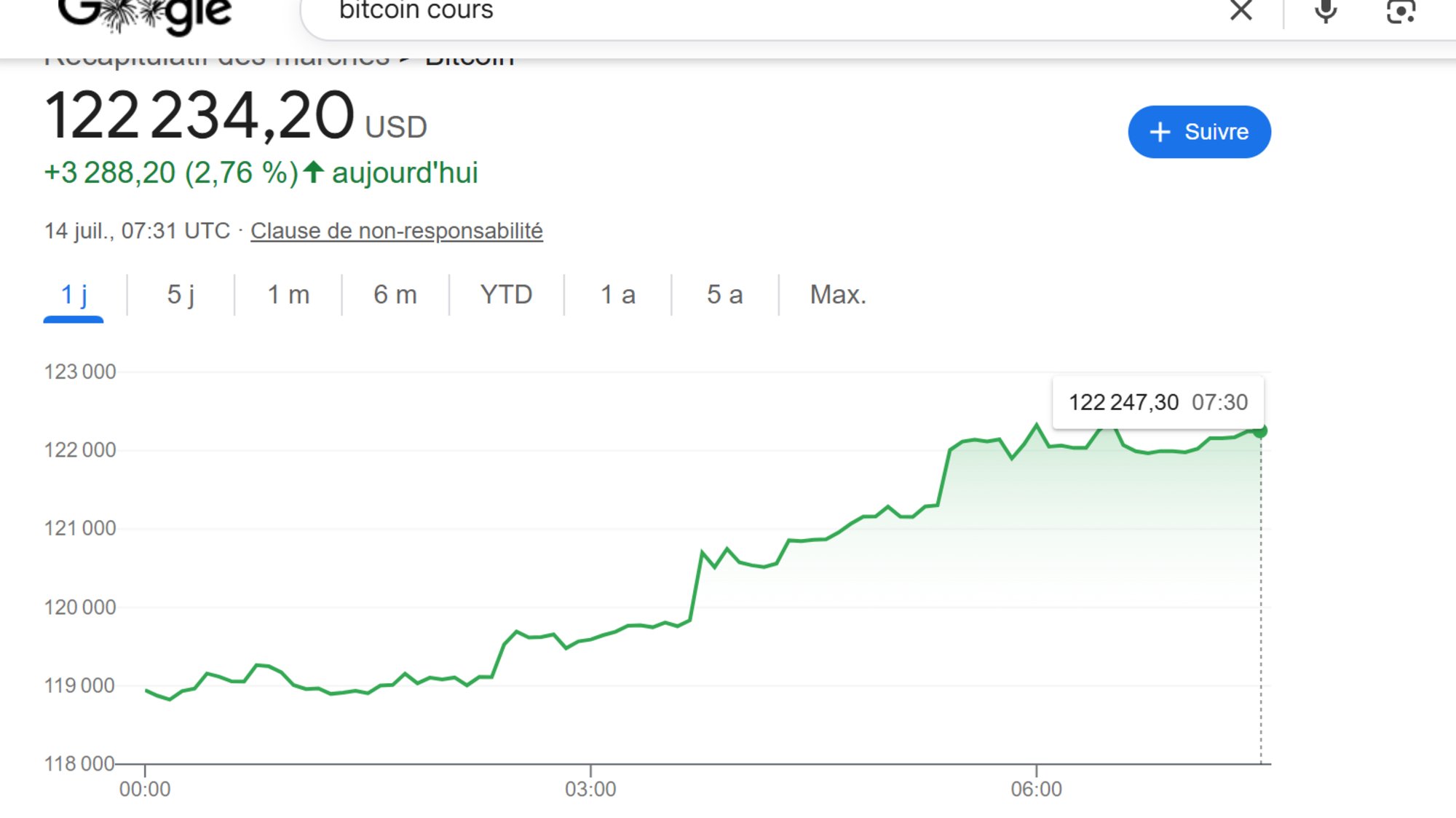Start a voice search with the microphone icon
1456x818 pixels.
(x=1325, y=11)
